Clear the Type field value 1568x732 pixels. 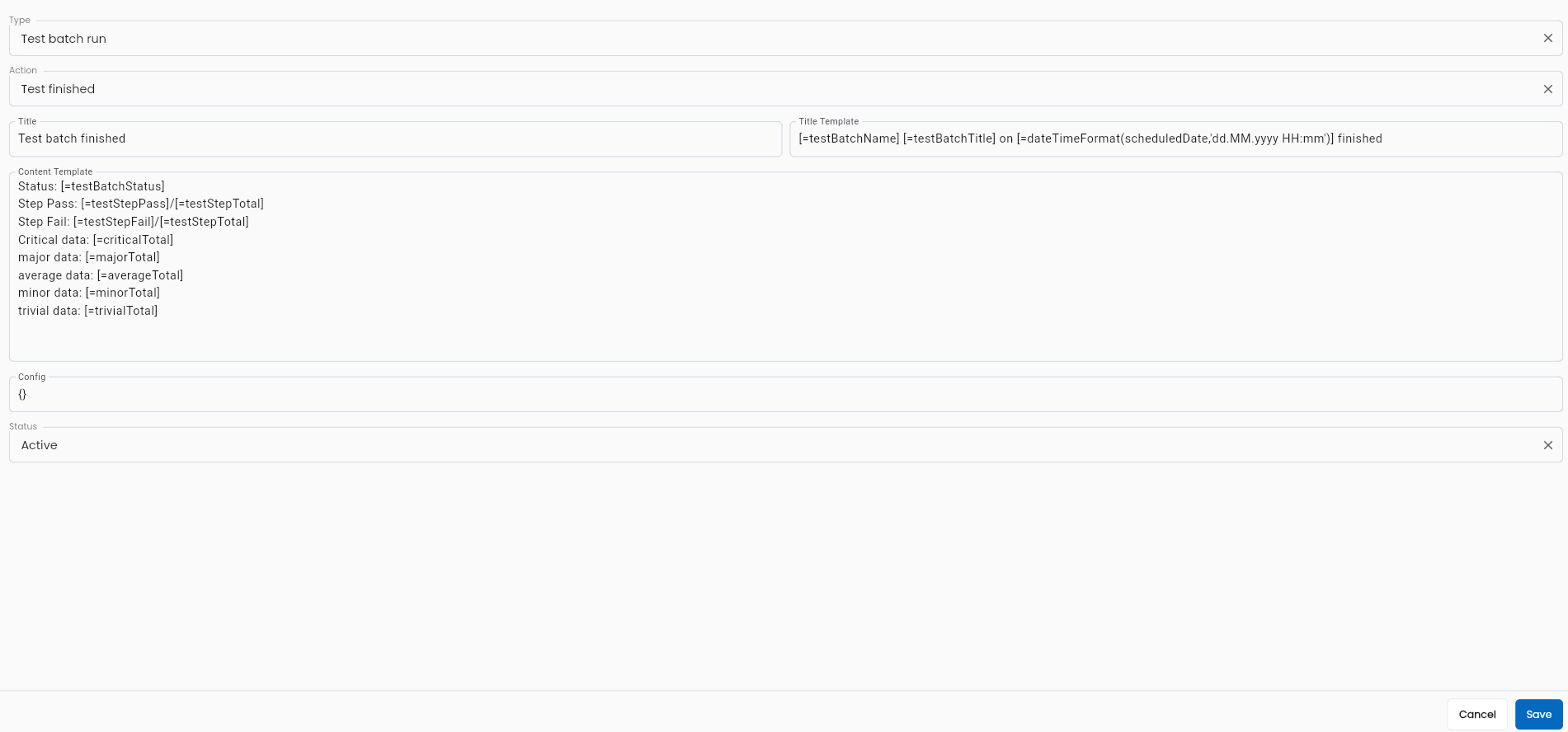(x=1547, y=39)
